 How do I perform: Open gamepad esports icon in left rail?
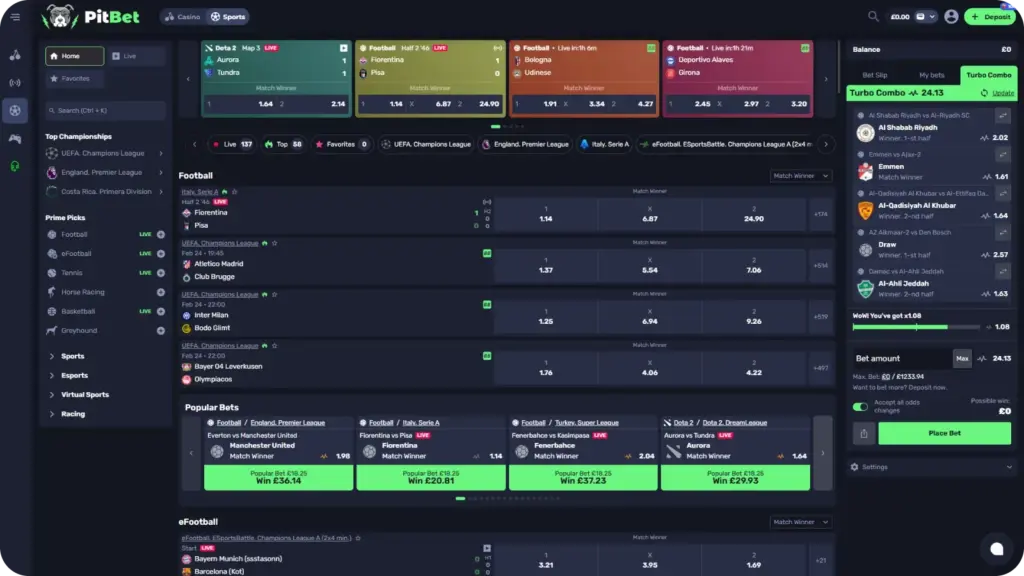click(x=14, y=138)
